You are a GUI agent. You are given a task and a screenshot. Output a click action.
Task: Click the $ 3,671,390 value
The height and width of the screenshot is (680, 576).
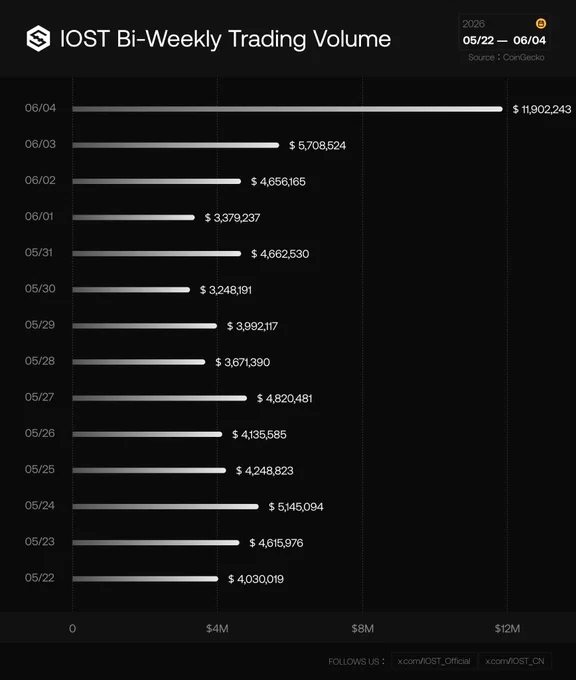tap(242, 362)
